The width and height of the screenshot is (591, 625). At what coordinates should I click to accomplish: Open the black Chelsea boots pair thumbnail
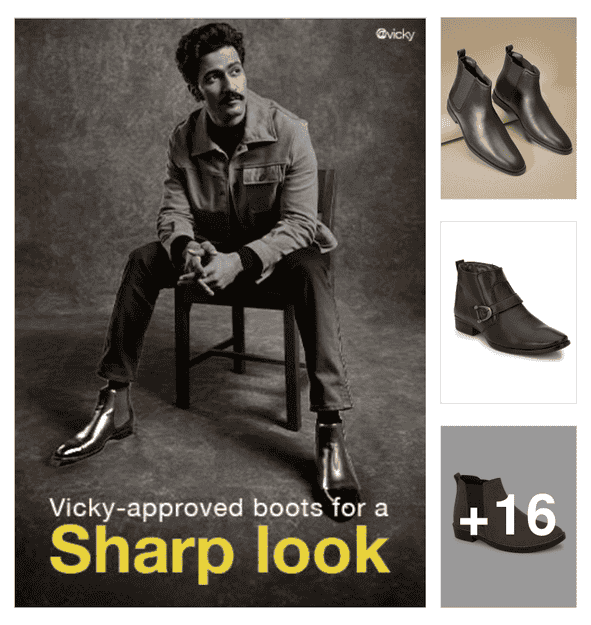tap(509, 108)
